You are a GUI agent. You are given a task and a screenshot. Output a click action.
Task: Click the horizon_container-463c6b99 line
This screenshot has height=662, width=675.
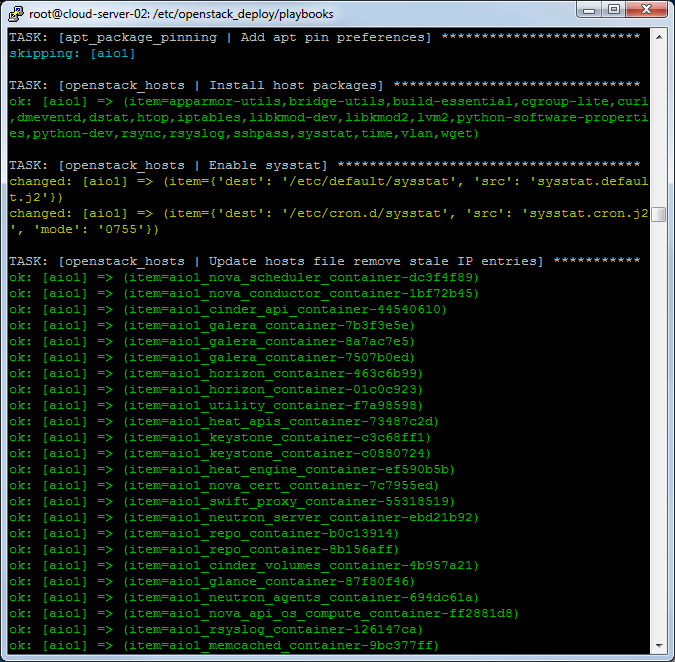(x=216, y=373)
